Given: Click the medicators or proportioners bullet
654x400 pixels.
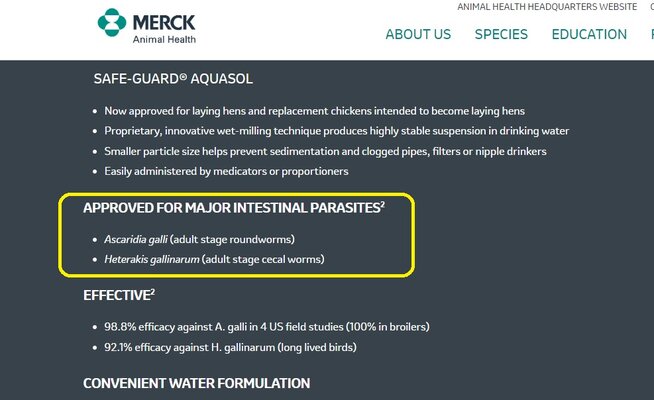Looking at the screenshot, I should 226,171.
